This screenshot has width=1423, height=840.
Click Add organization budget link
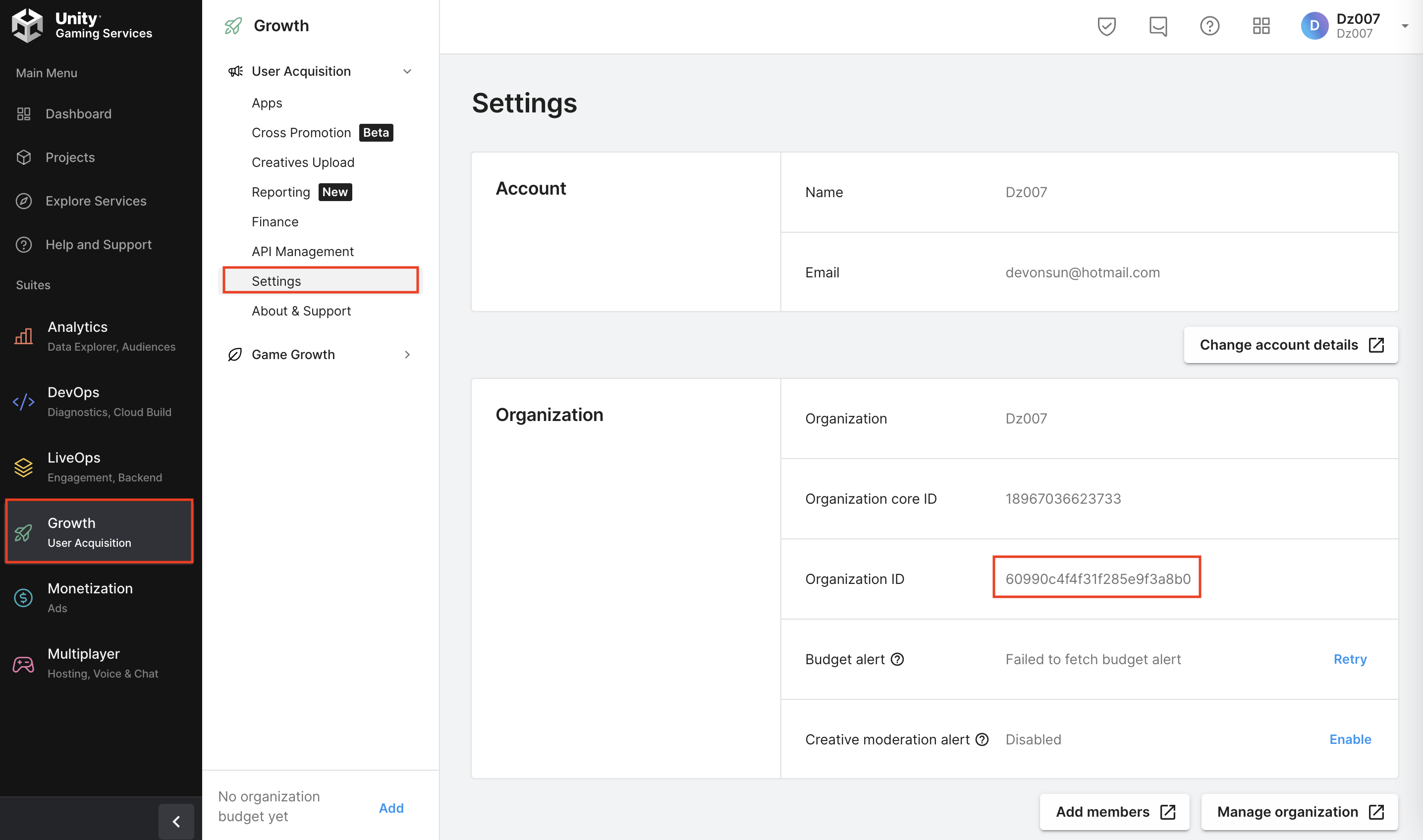[391, 808]
